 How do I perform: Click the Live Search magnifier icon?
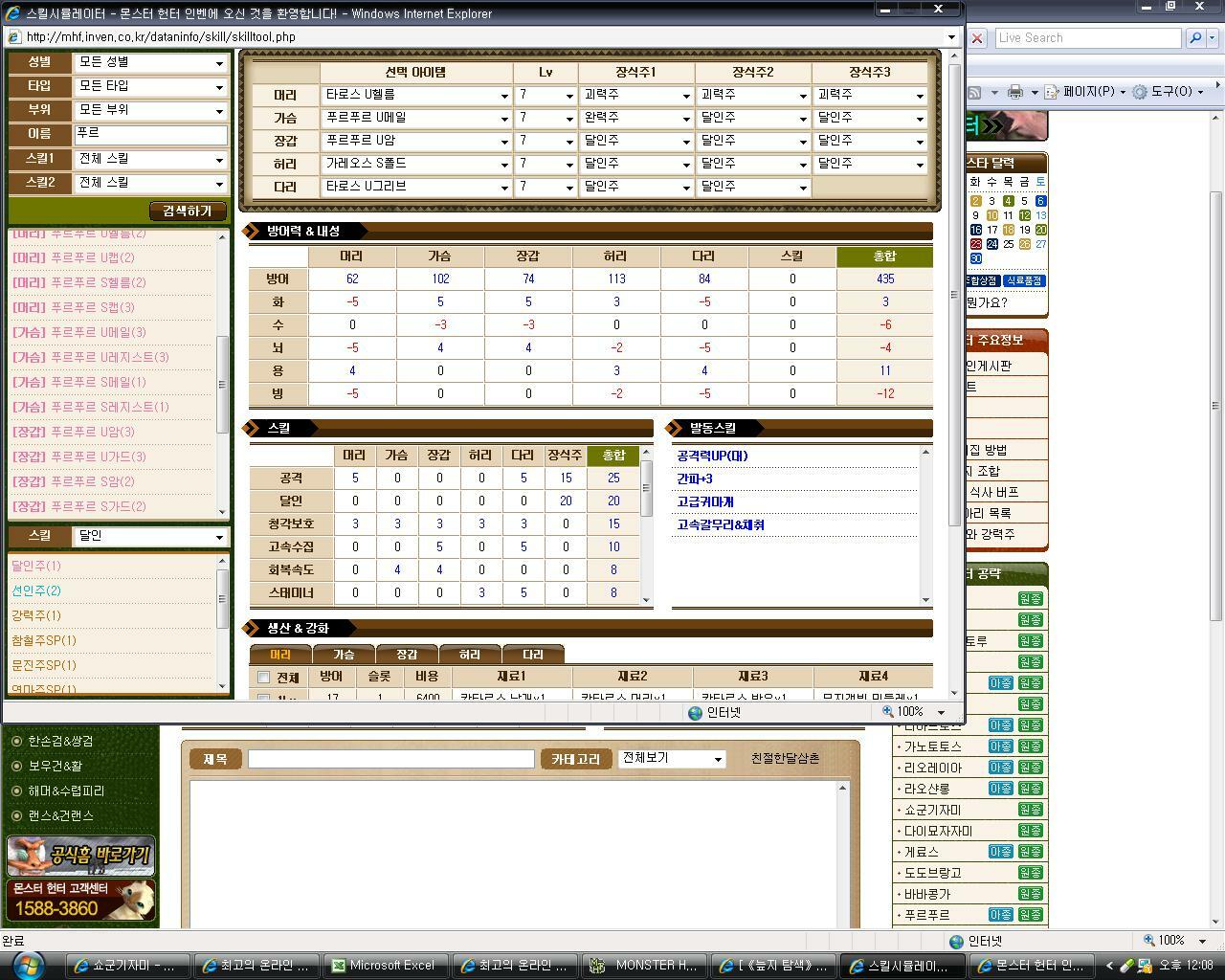(1194, 38)
